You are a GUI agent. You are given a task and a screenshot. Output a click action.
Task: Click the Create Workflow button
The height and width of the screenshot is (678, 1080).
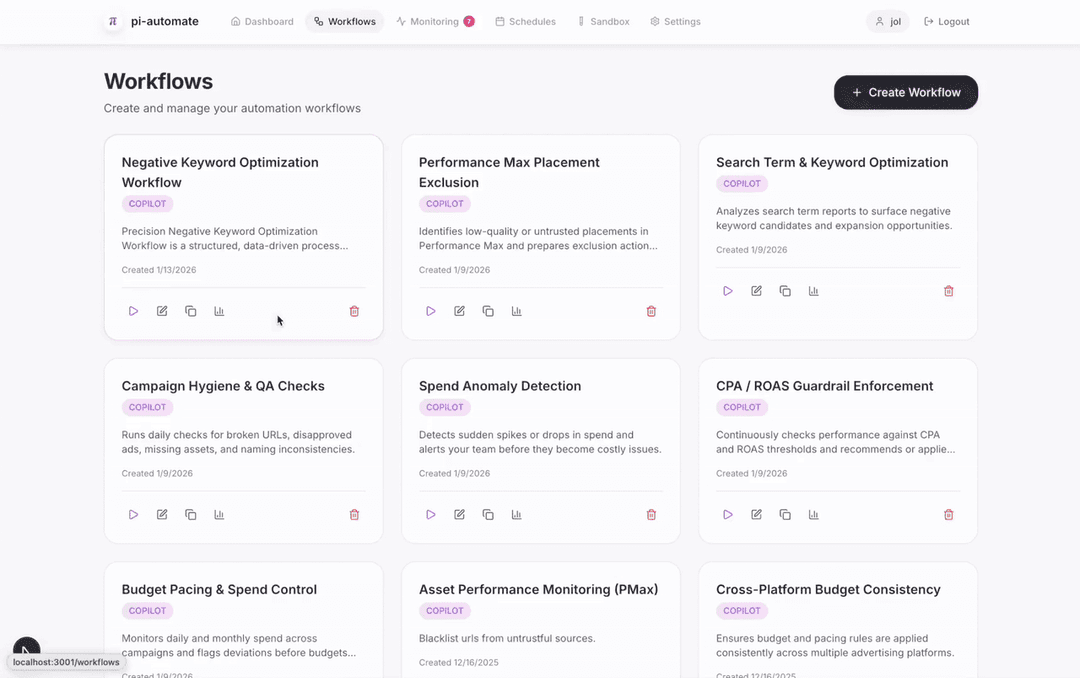coord(905,92)
